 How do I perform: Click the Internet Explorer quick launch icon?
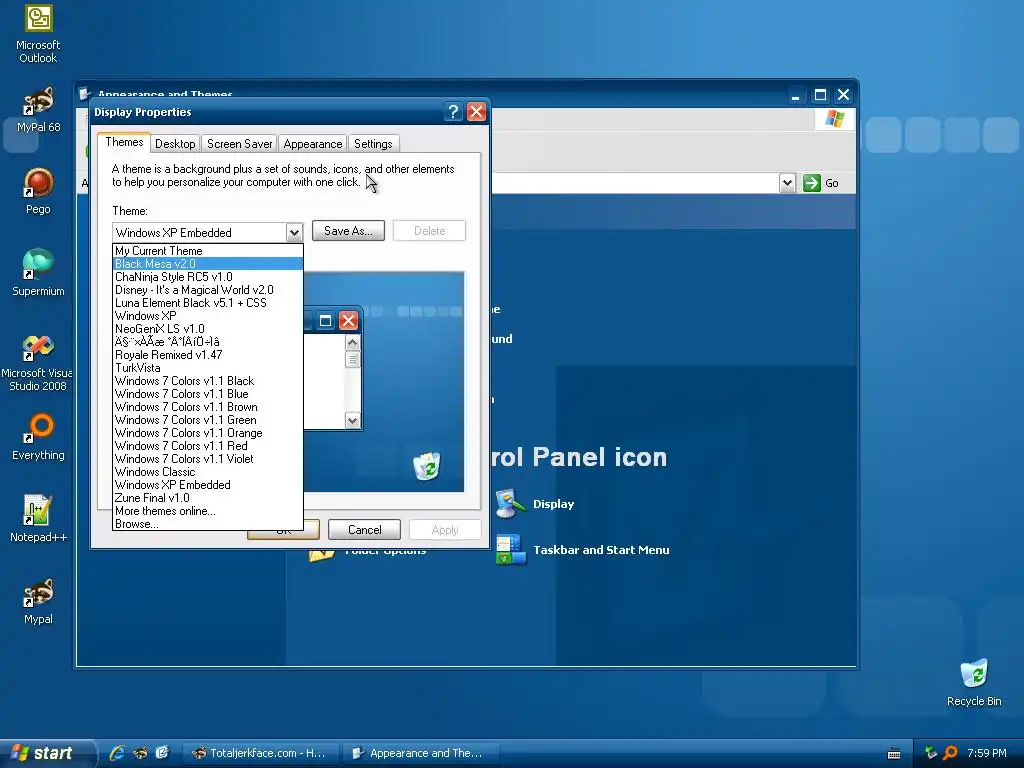(x=117, y=753)
